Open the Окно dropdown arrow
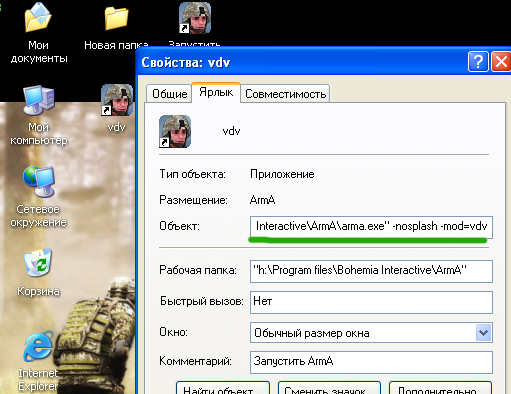The width and height of the screenshot is (511, 394). (x=483, y=332)
